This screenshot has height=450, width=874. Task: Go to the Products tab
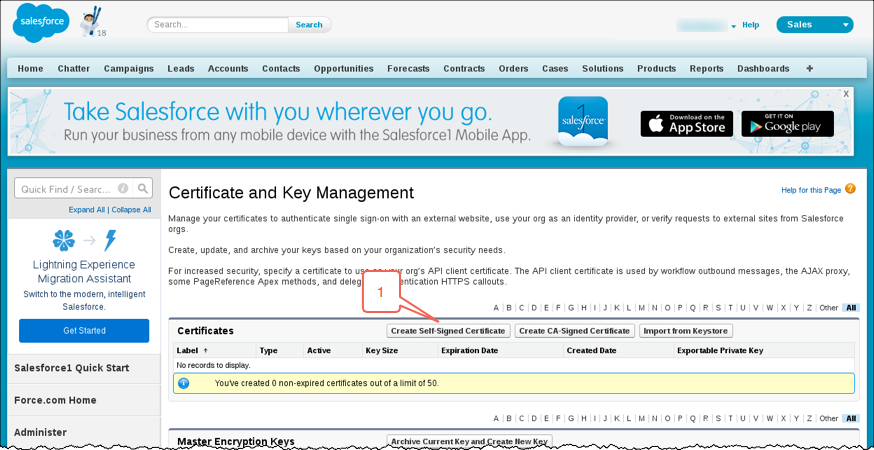(x=657, y=69)
